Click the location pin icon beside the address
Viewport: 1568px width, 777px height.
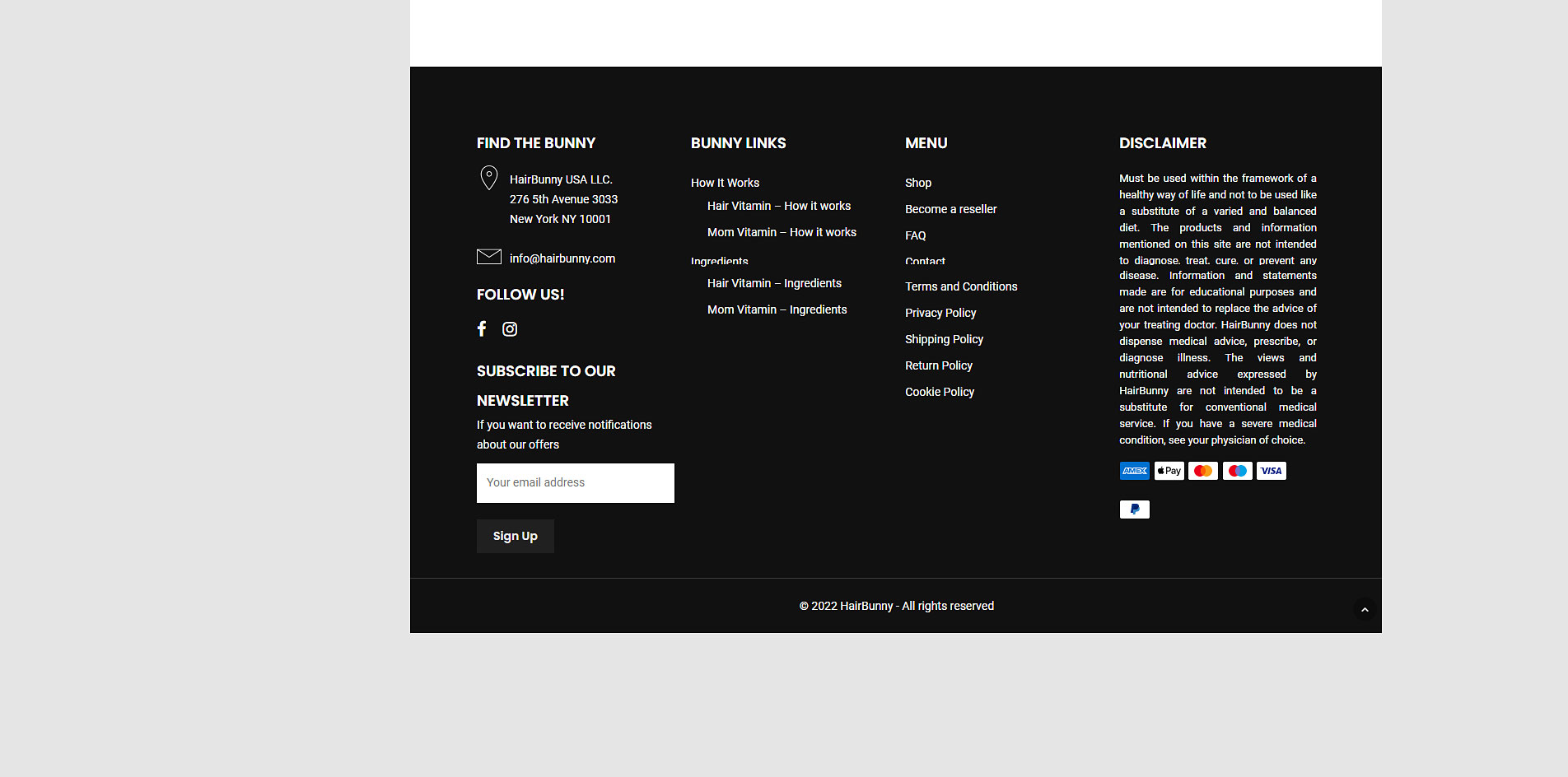489,178
